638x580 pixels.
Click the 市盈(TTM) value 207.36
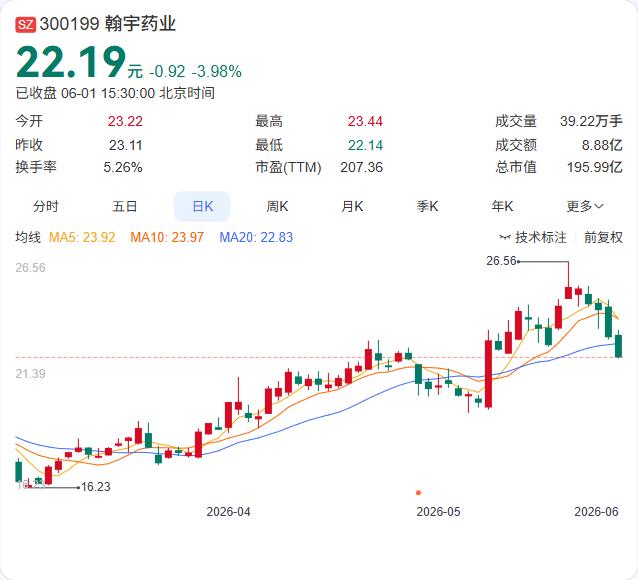point(362,167)
